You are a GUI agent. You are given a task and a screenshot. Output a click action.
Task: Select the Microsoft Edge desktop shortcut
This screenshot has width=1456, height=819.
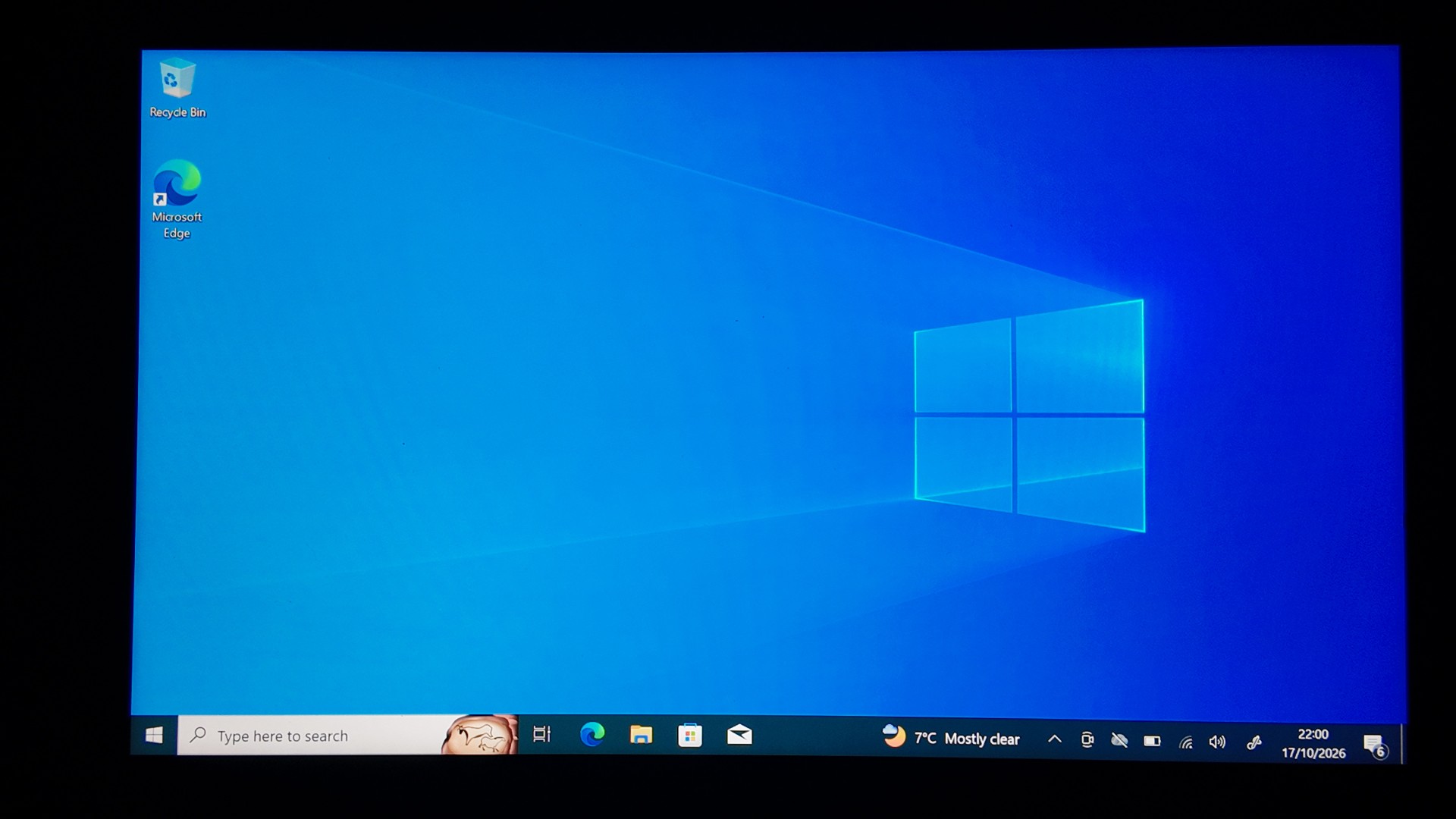tap(177, 199)
